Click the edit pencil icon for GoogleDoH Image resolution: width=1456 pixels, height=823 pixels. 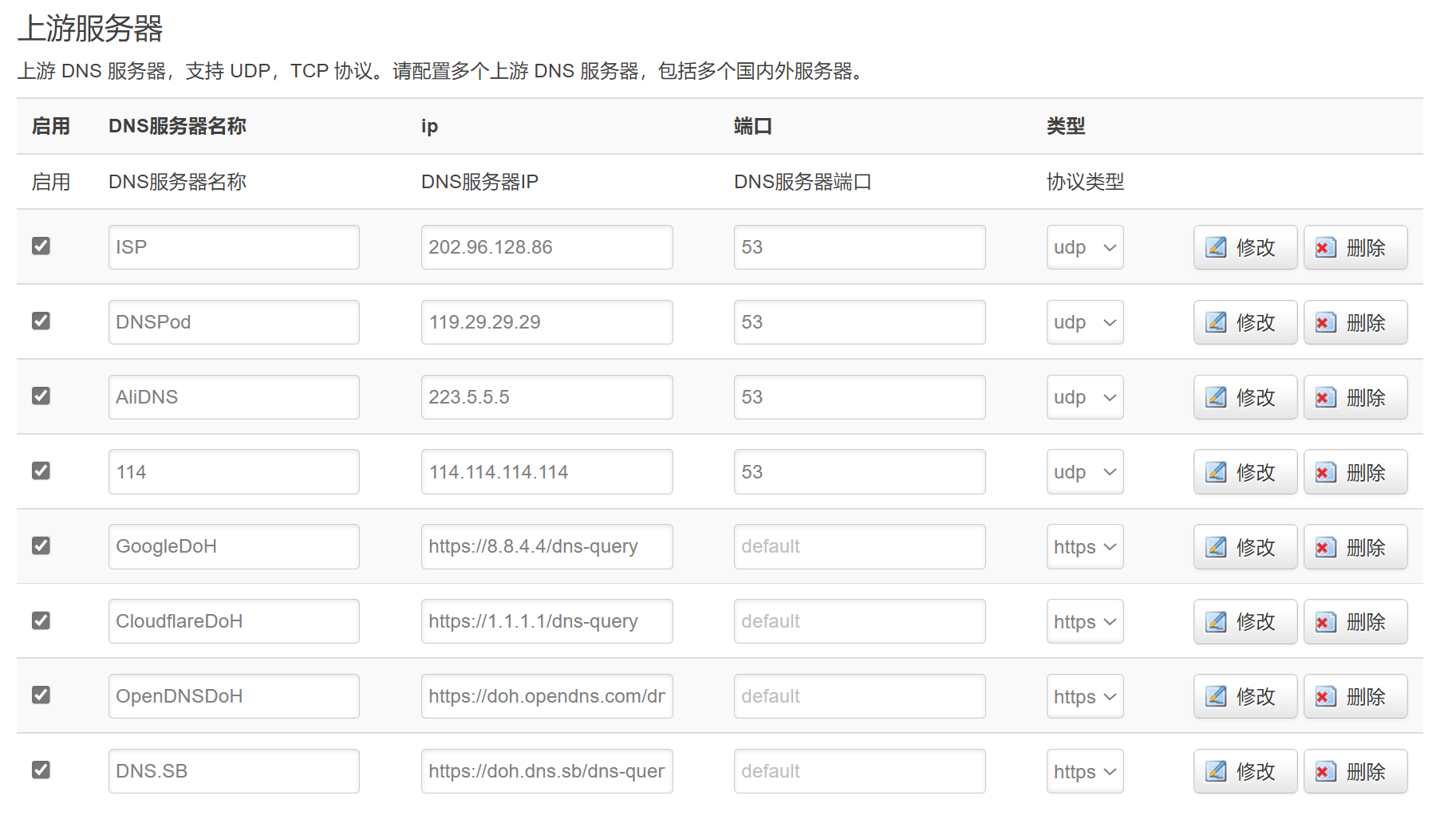[x=1216, y=546]
